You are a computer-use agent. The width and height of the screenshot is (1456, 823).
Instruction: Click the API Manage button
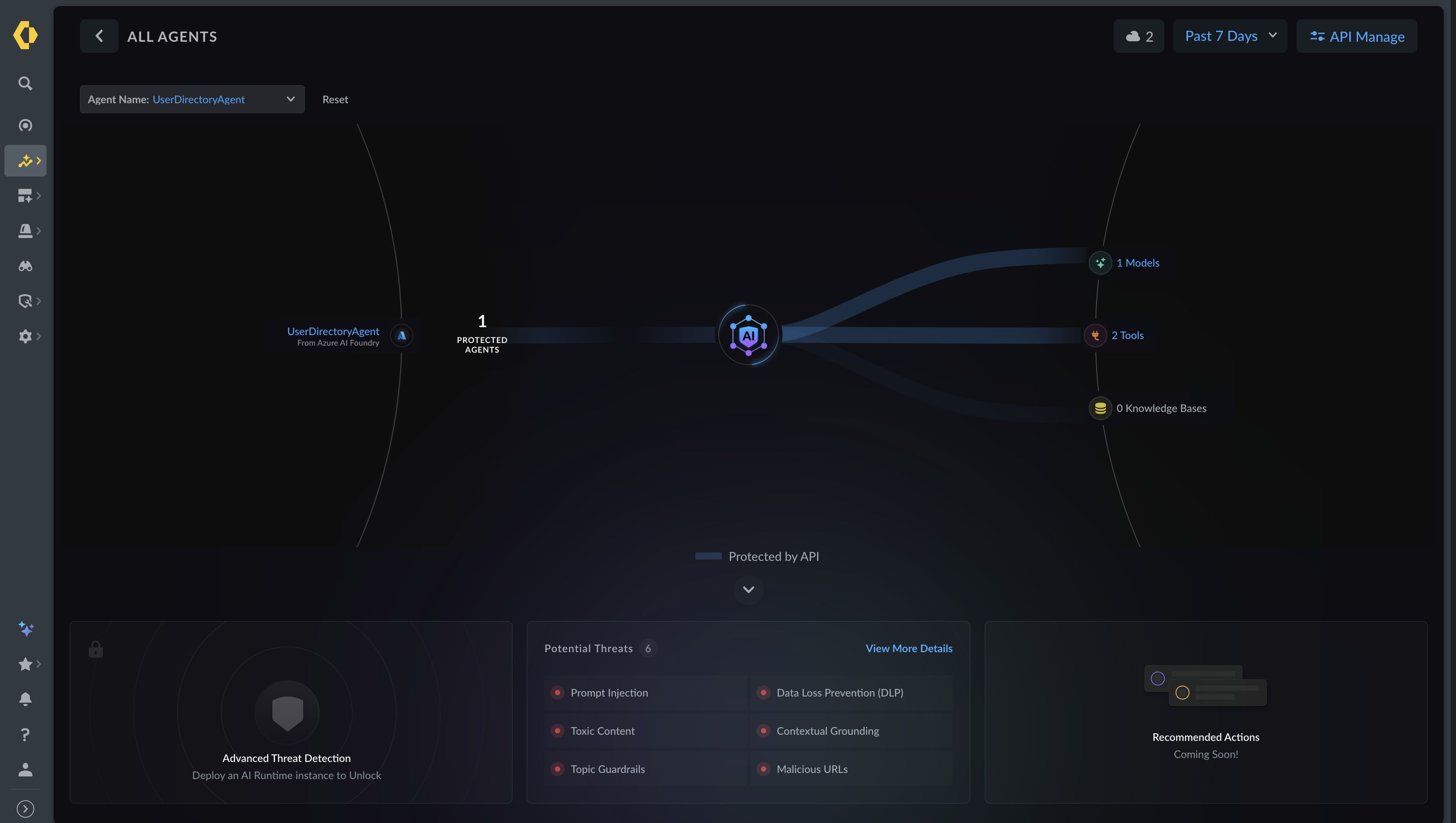(1356, 36)
